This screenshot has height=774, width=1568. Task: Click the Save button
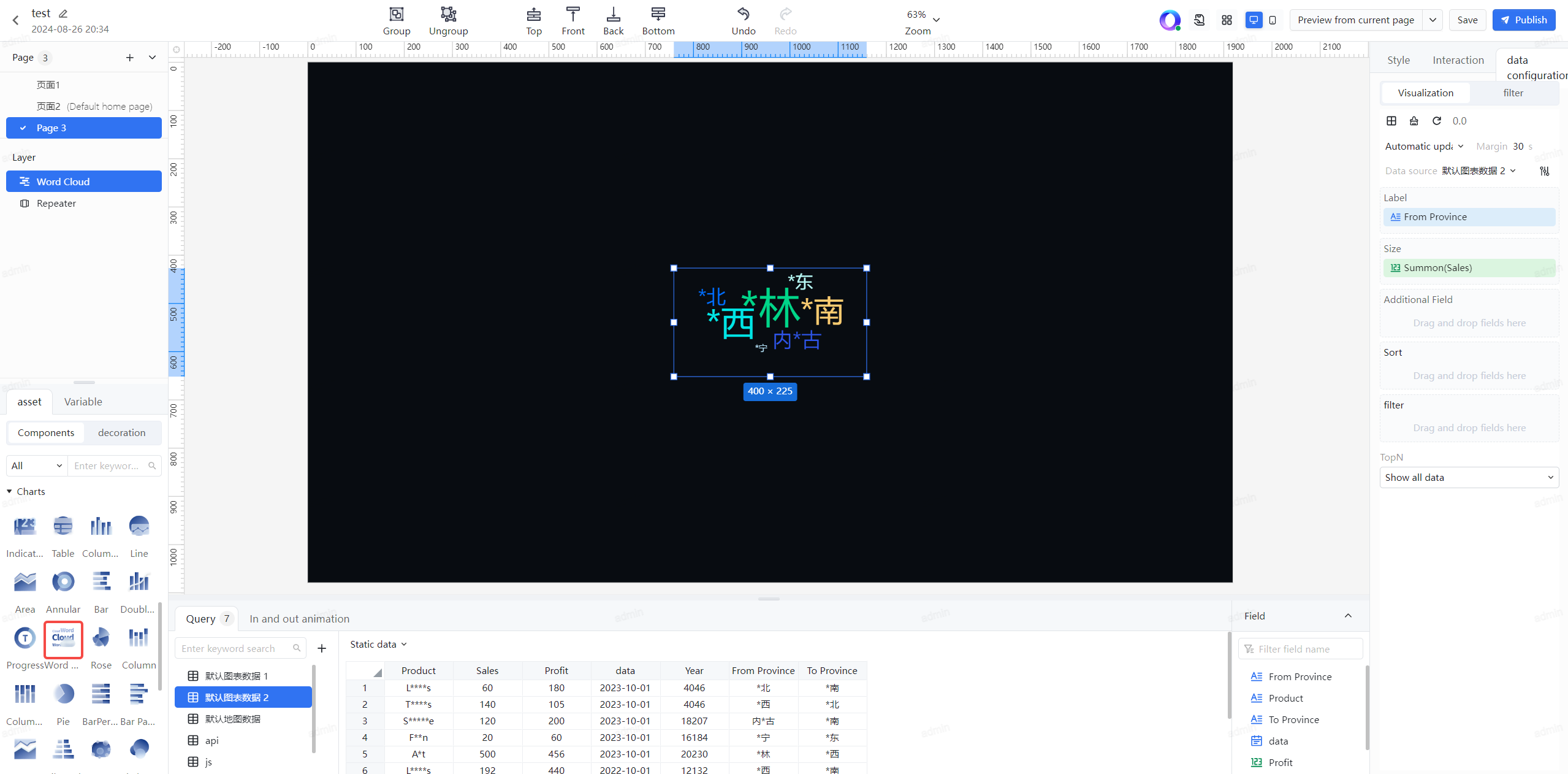[x=1467, y=20]
